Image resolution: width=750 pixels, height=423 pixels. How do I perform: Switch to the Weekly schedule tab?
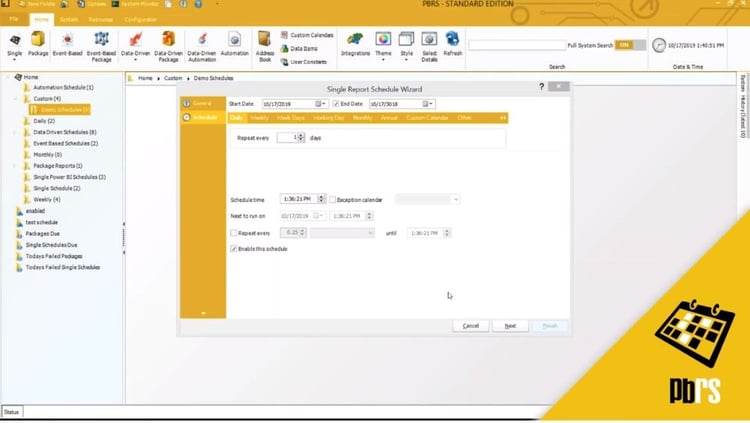(x=259, y=118)
